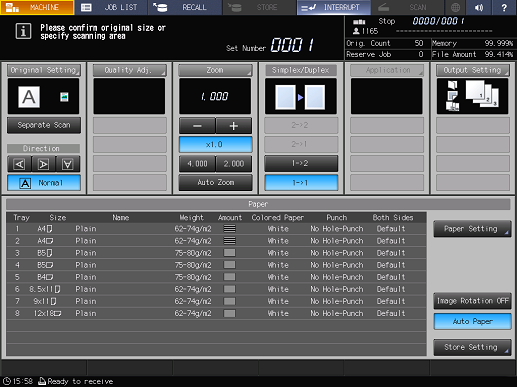Click the information icon beside message

coord(23,31)
